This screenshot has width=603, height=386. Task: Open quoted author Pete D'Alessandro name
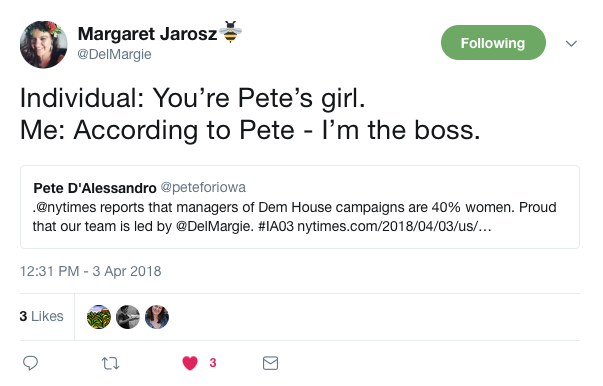click(x=95, y=188)
